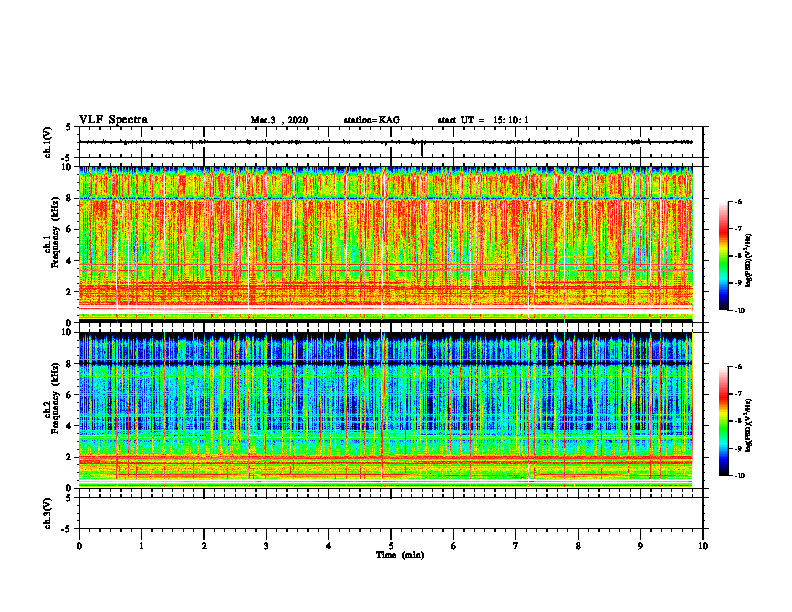Click the "8" time axis tick label
This screenshot has width=792, height=612.
578,545
